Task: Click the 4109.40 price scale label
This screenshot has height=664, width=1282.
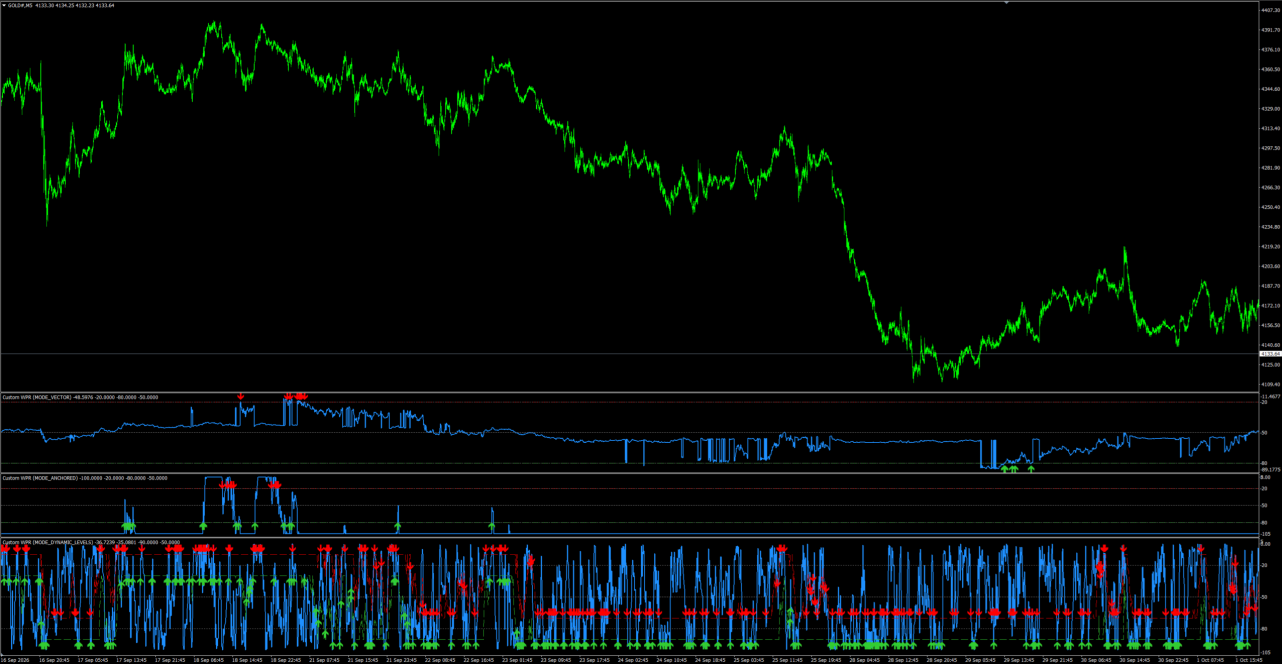Action: pos(1270,384)
